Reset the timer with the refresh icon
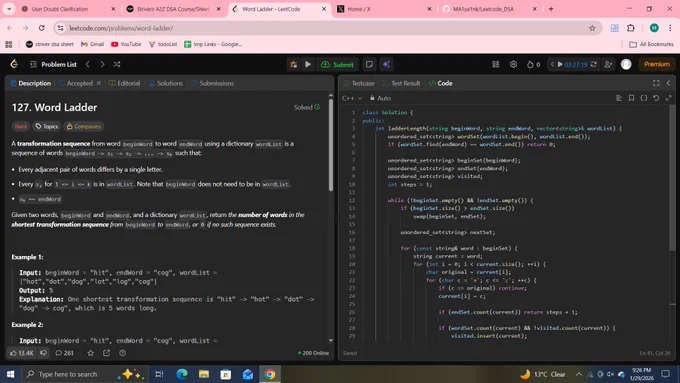This screenshot has width=680, height=383. pyautogui.click(x=593, y=64)
